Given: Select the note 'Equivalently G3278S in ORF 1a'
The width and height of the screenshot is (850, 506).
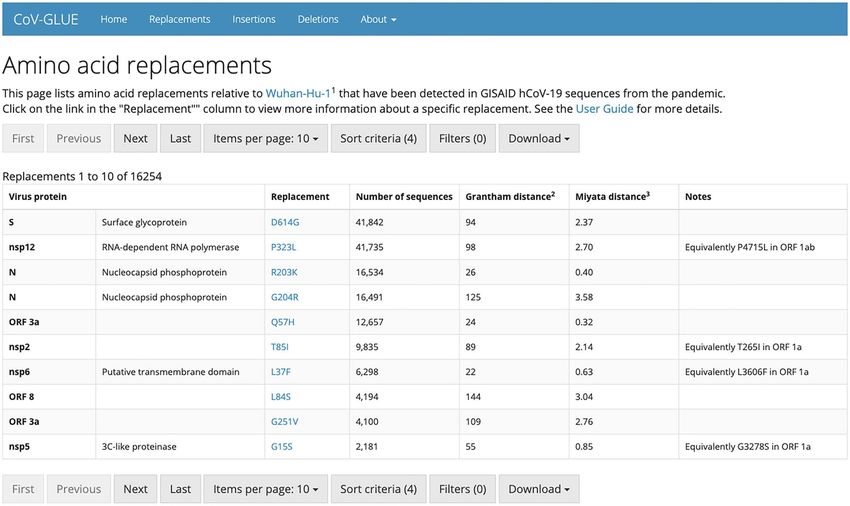Looking at the screenshot, I should pos(748,447).
